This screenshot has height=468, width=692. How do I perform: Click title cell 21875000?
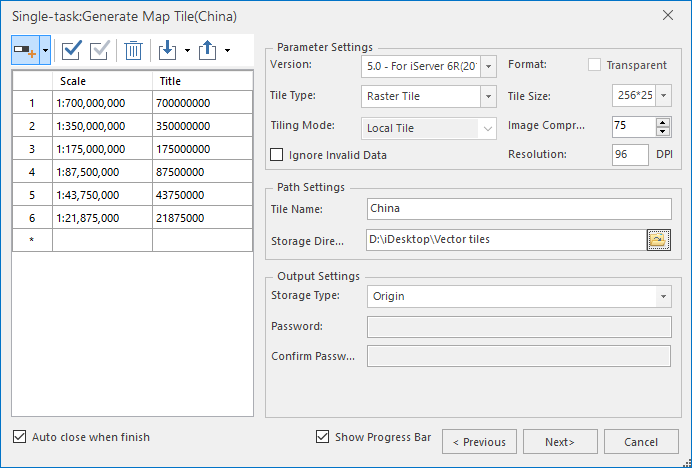click(203, 218)
